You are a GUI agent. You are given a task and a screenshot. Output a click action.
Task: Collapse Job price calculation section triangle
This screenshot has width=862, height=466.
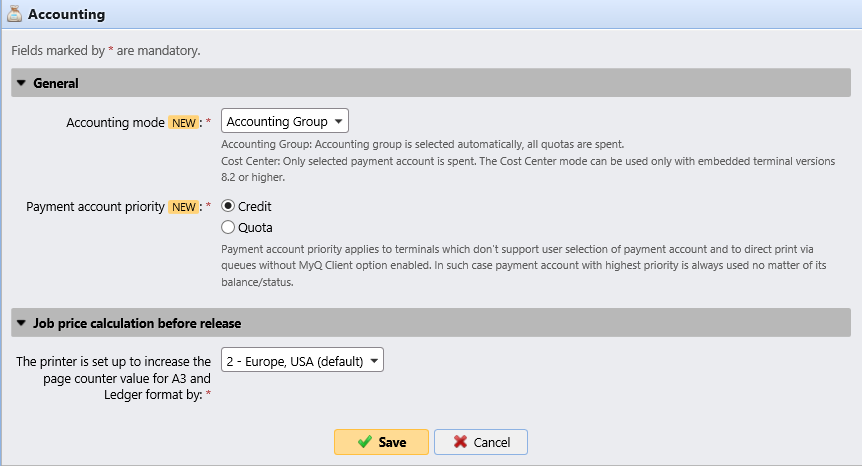[x=21, y=323]
